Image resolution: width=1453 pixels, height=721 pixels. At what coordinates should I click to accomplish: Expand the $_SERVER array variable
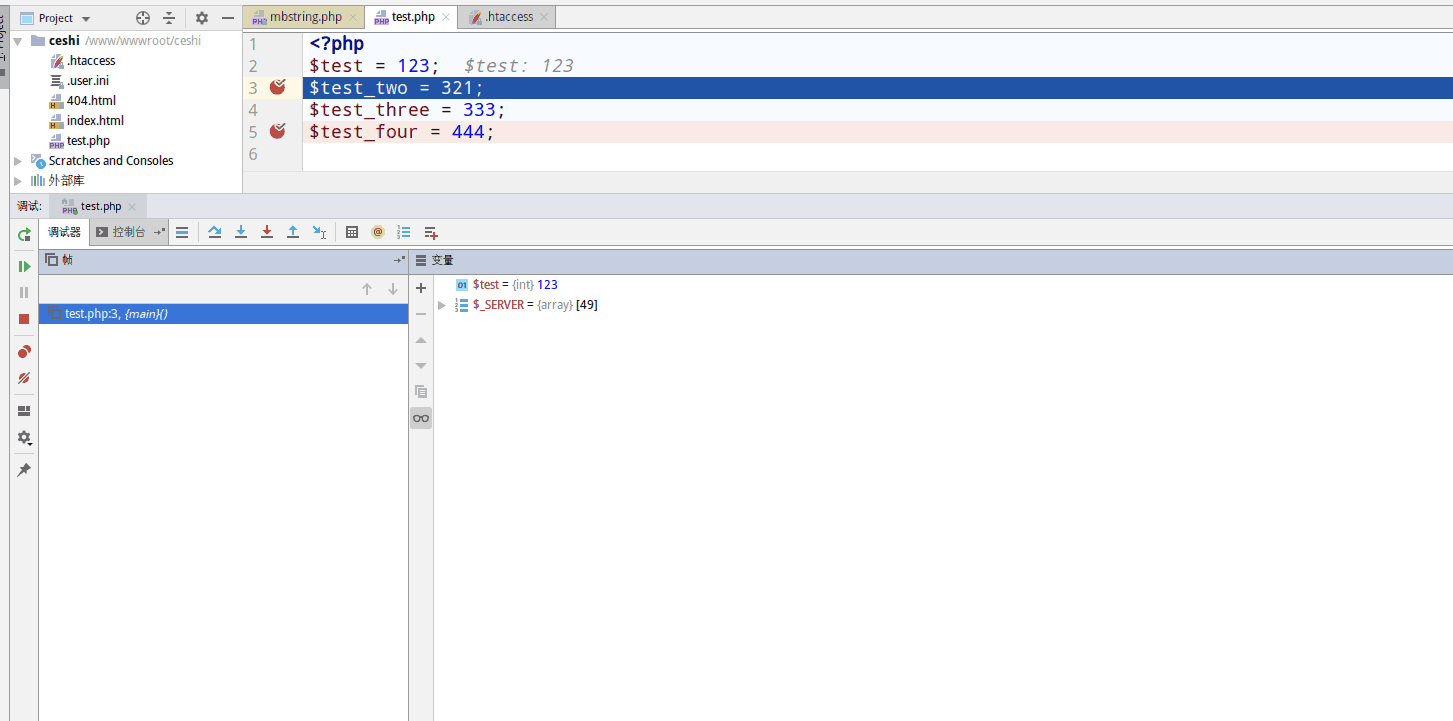pos(441,304)
